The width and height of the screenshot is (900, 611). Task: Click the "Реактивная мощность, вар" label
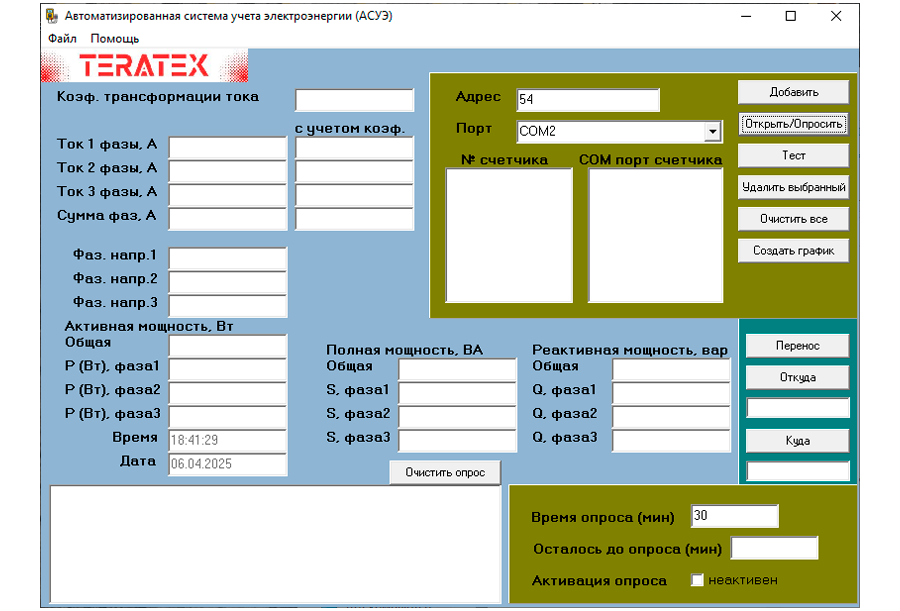pyautogui.click(x=630, y=350)
